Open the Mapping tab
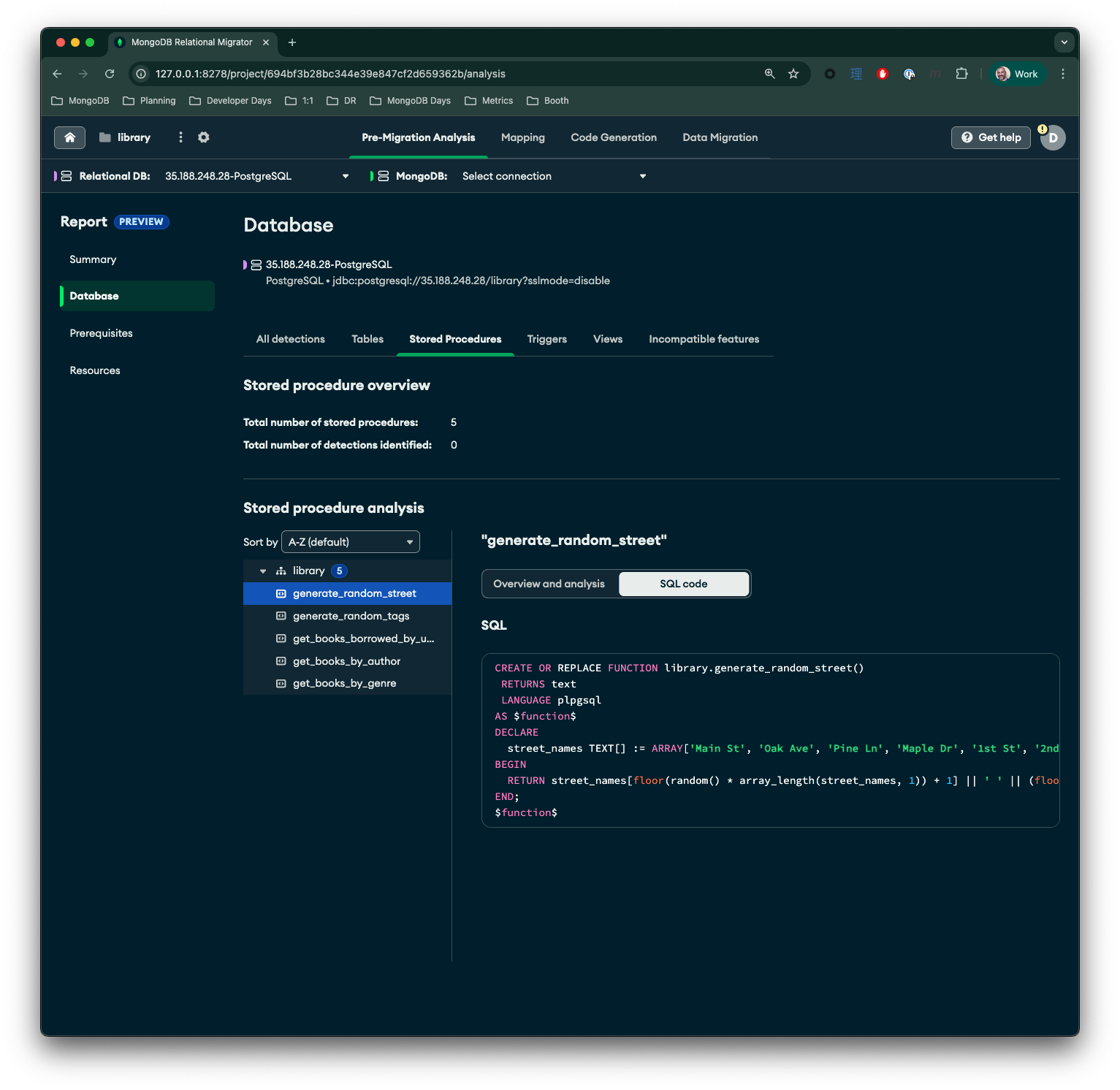The height and width of the screenshot is (1090, 1120). point(522,137)
